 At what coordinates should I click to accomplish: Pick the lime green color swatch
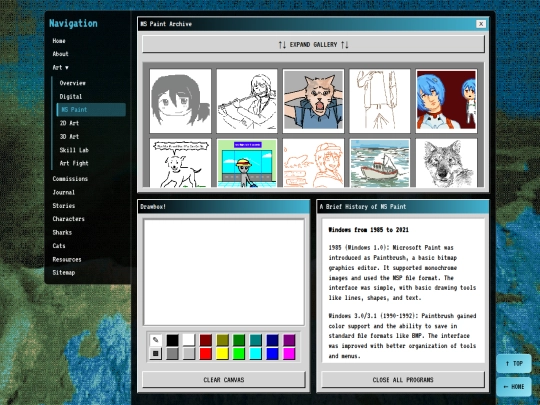pos(239,353)
